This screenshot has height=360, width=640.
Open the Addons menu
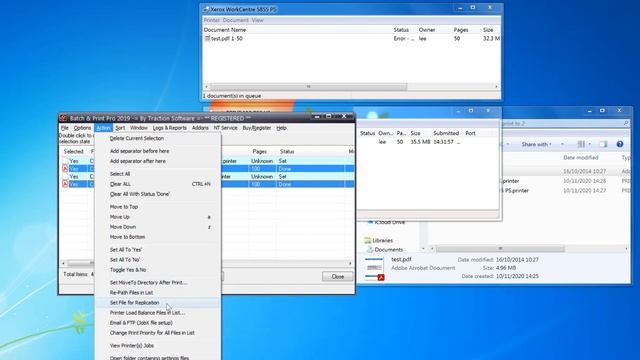[x=200, y=128]
